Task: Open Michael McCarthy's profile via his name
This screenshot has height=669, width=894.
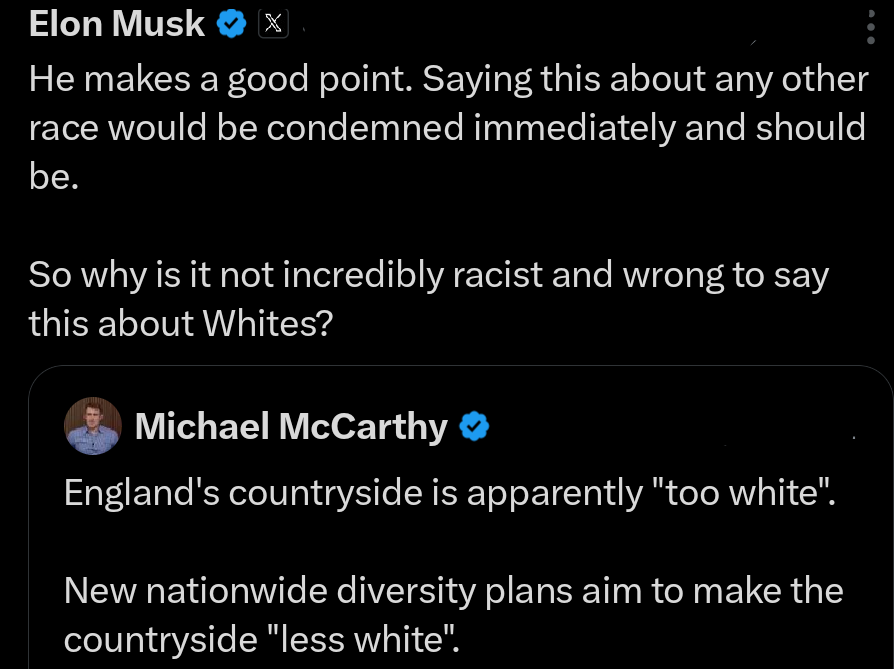Action: pos(290,426)
